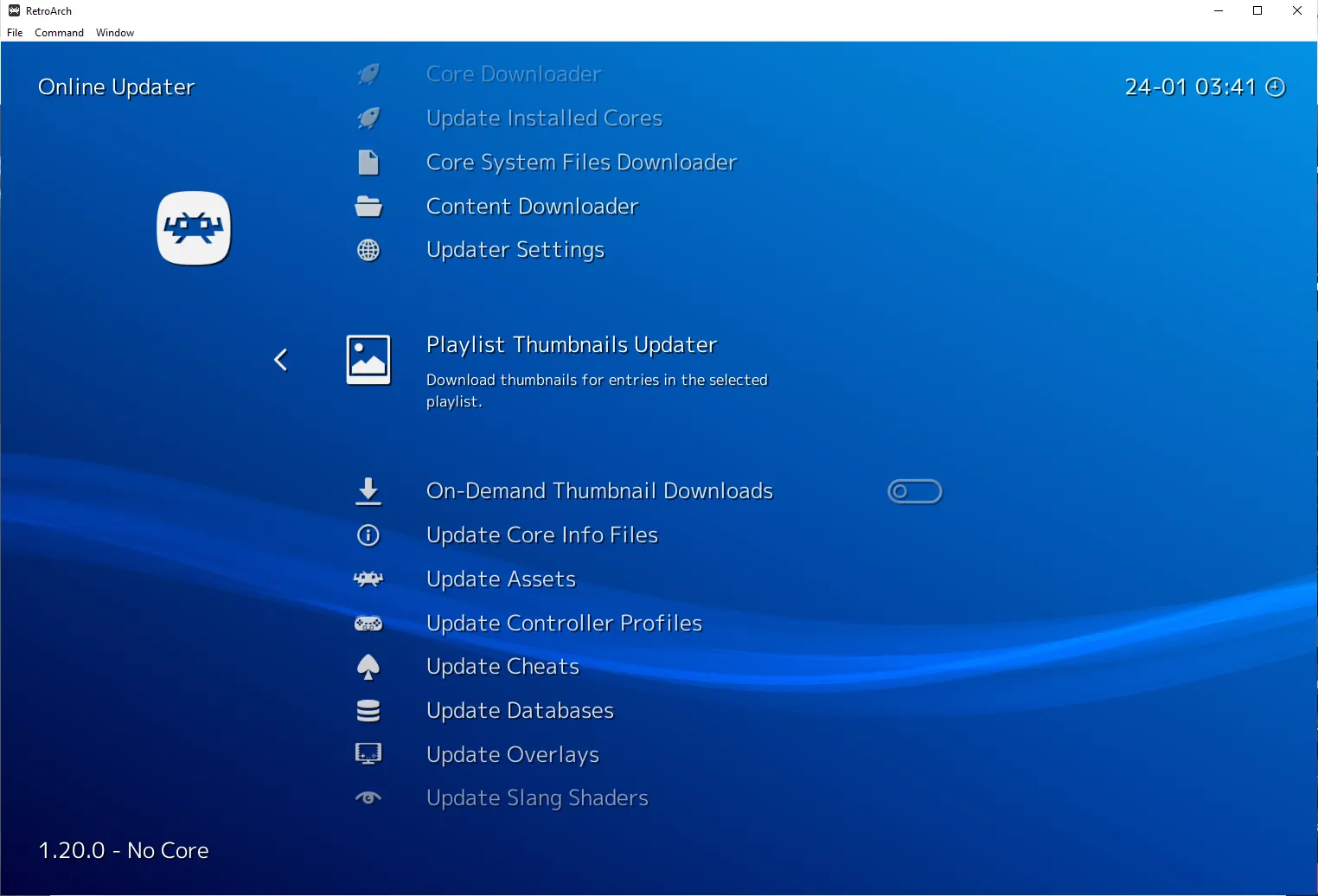Click the download arrow icon for On-Demand Thumbnails
The image size is (1318, 896).
368,491
